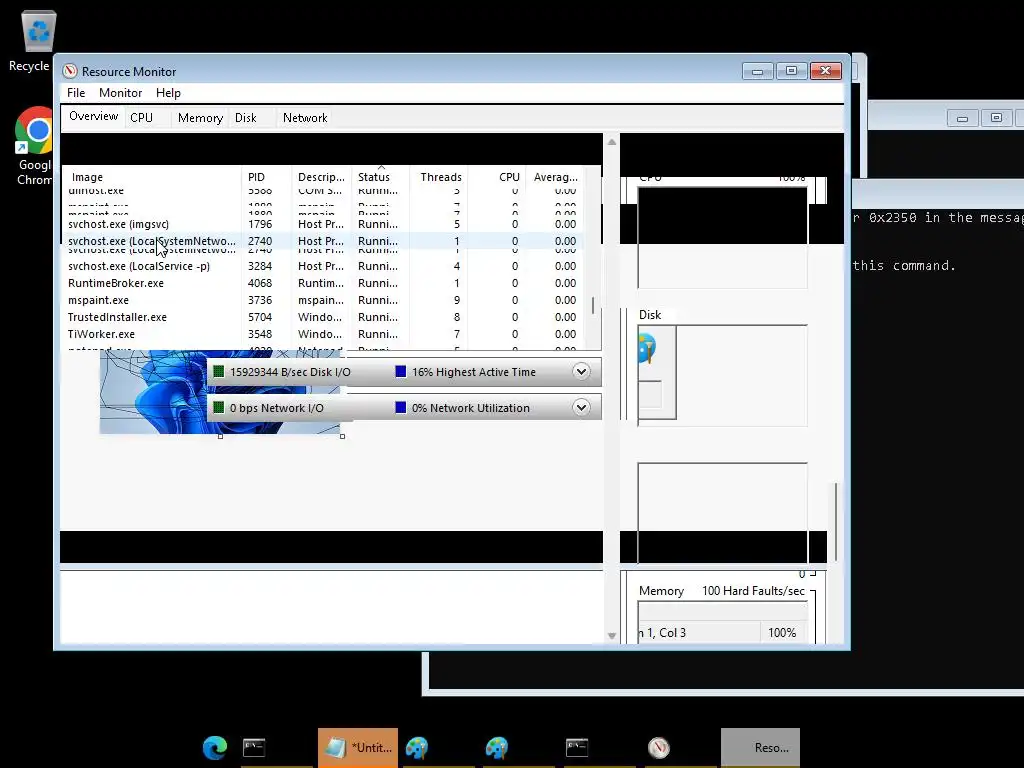
Task: Select the mspaint.exe process row
Action: pyautogui.click(x=324, y=300)
